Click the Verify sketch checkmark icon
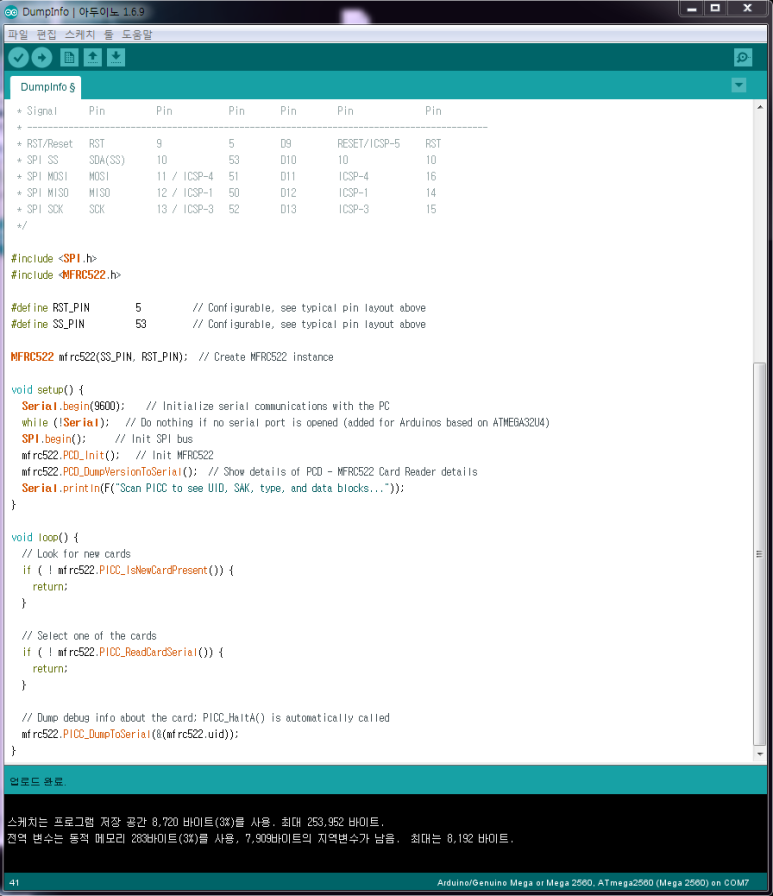773x896 pixels. (x=18, y=57)
